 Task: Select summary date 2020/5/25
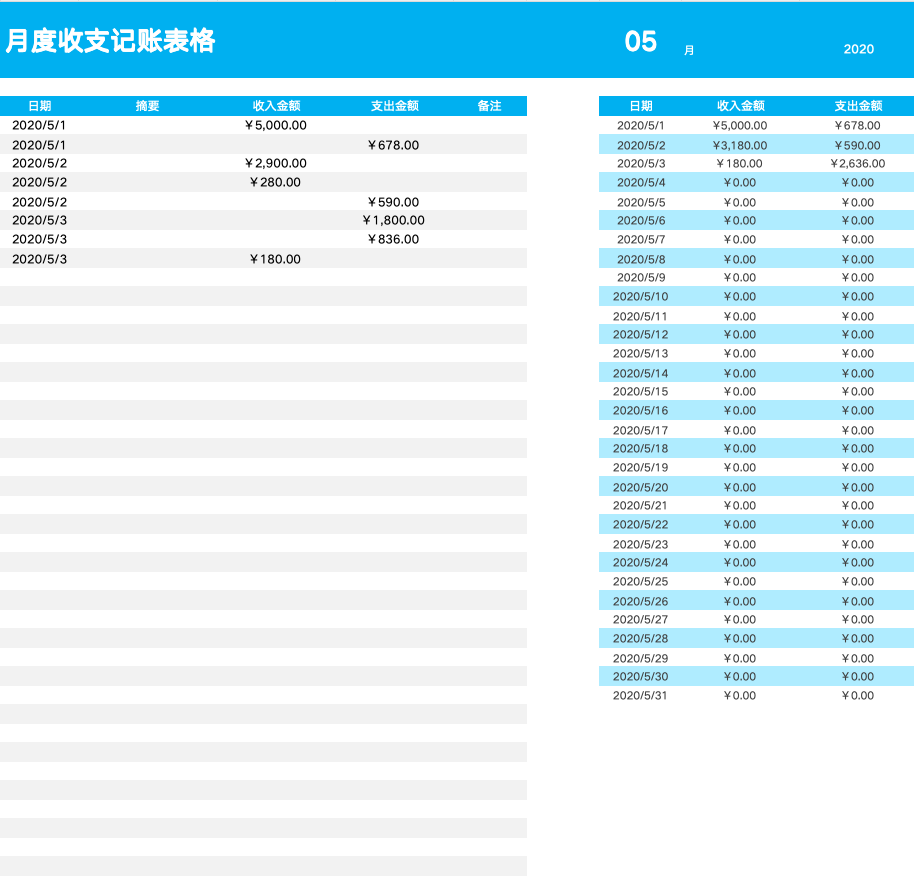point(641,583)
